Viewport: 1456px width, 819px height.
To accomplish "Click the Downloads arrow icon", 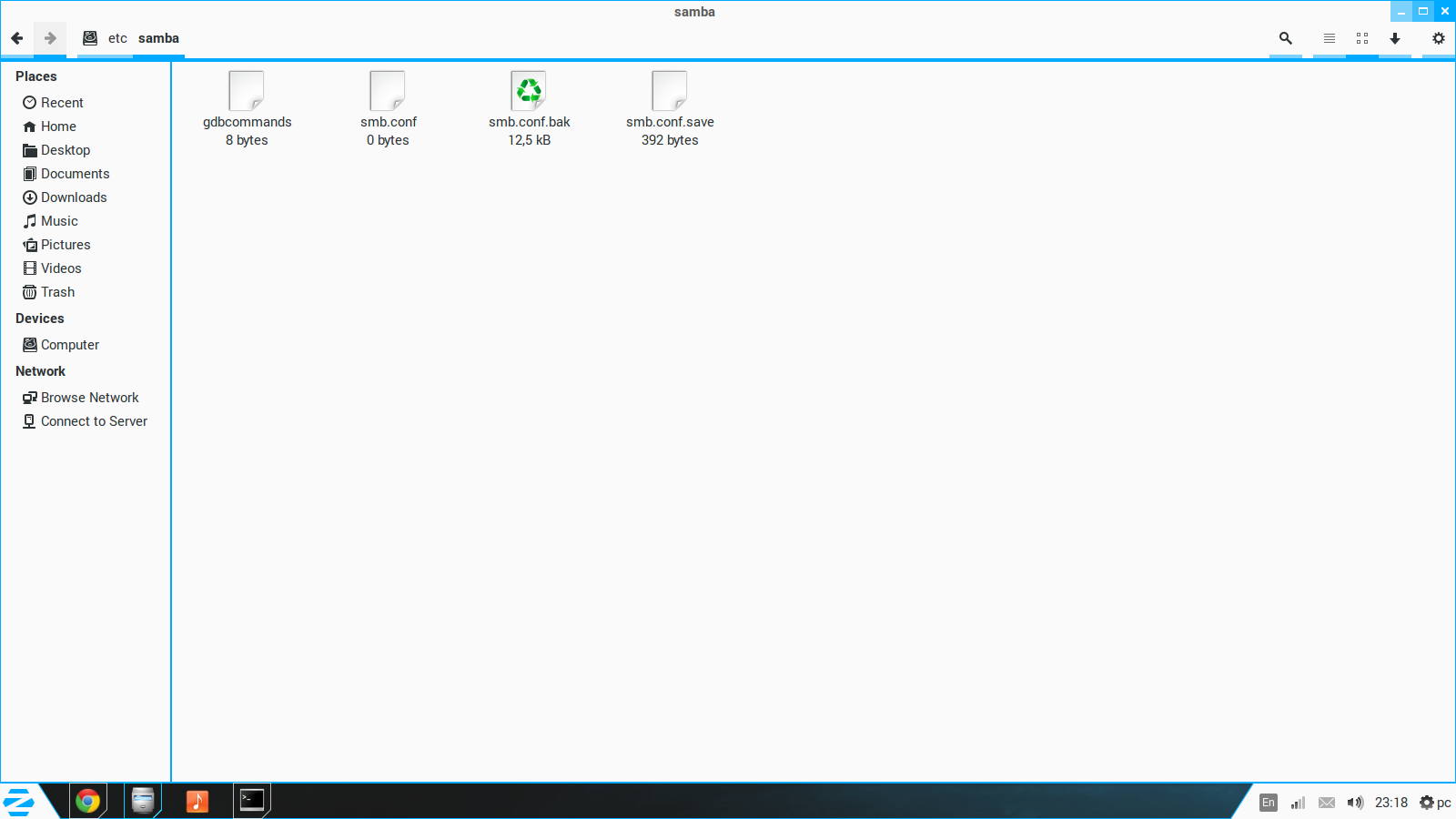I will (30, 197).
